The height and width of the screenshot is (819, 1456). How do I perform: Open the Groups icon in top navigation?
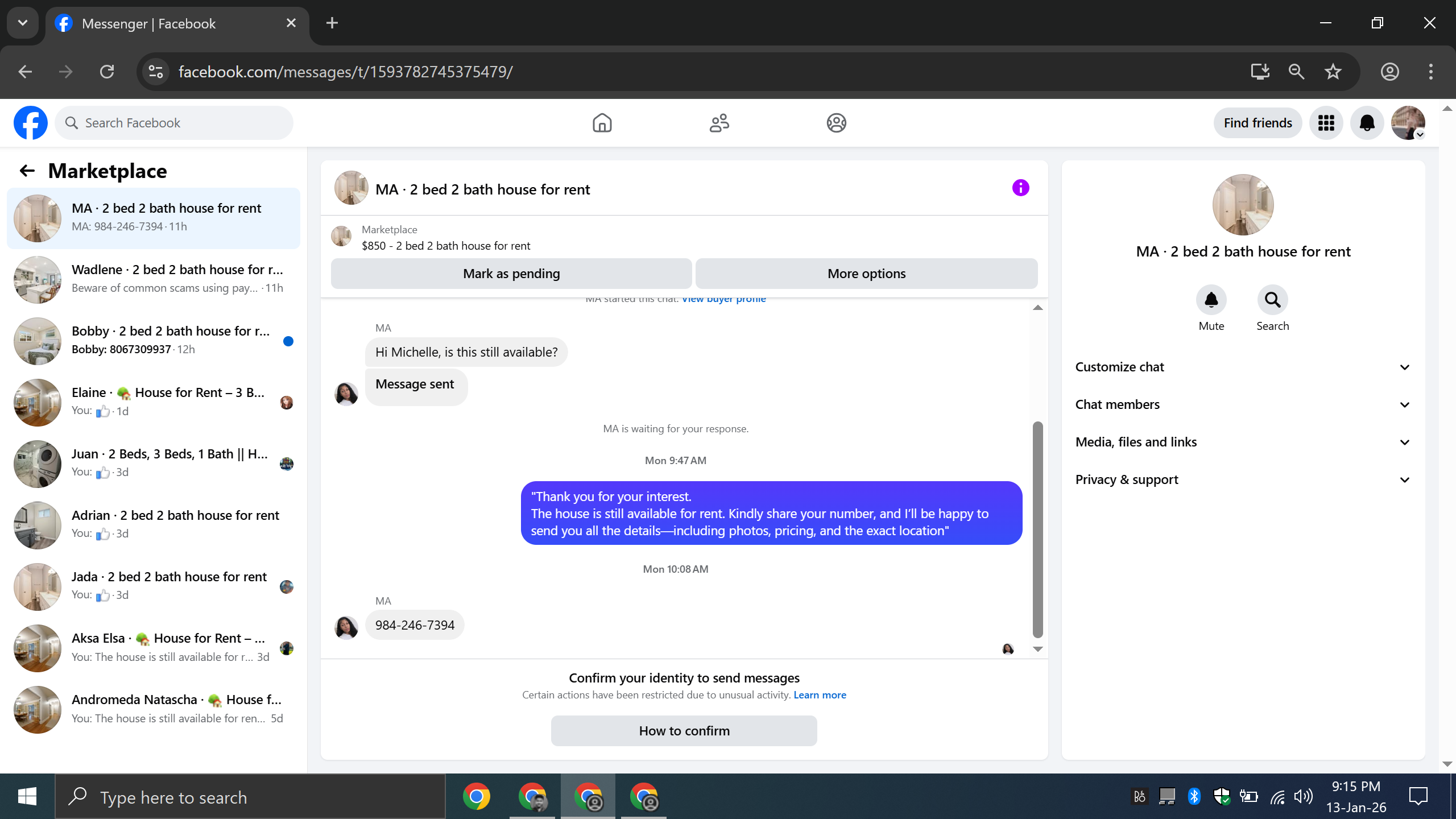point(836,123)
